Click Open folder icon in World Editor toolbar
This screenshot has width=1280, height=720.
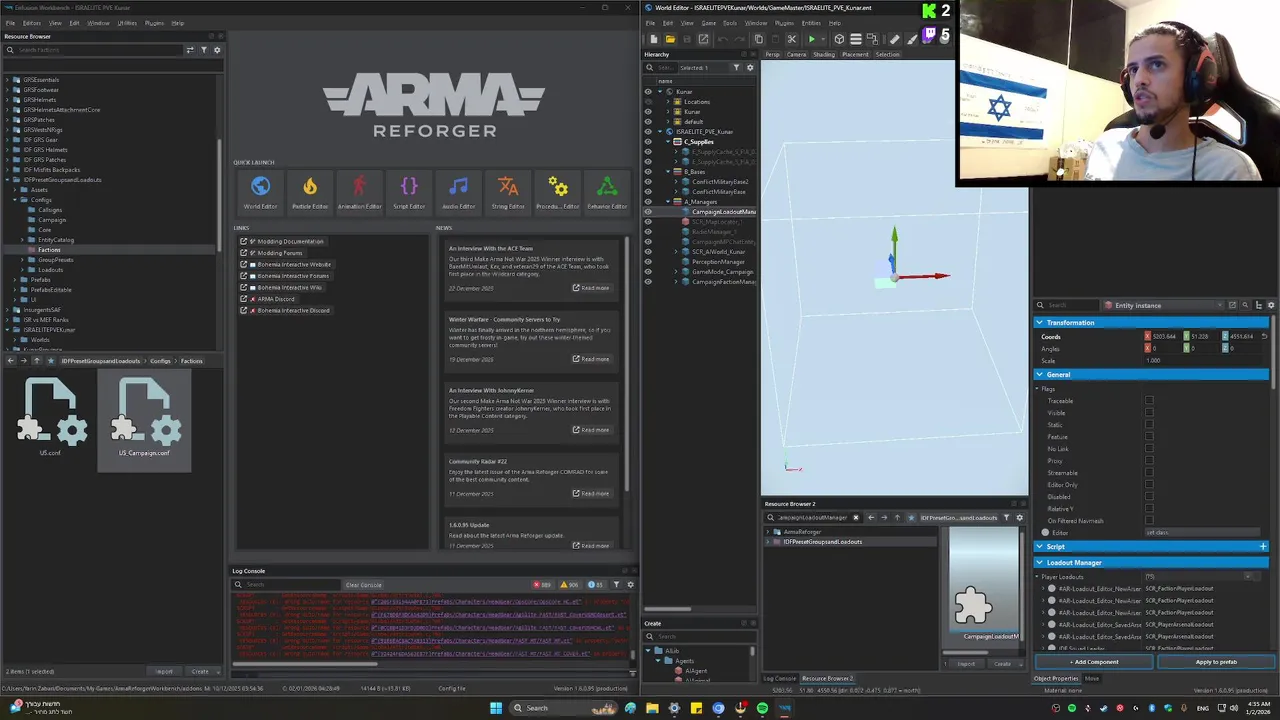click(x=670, y=39)
